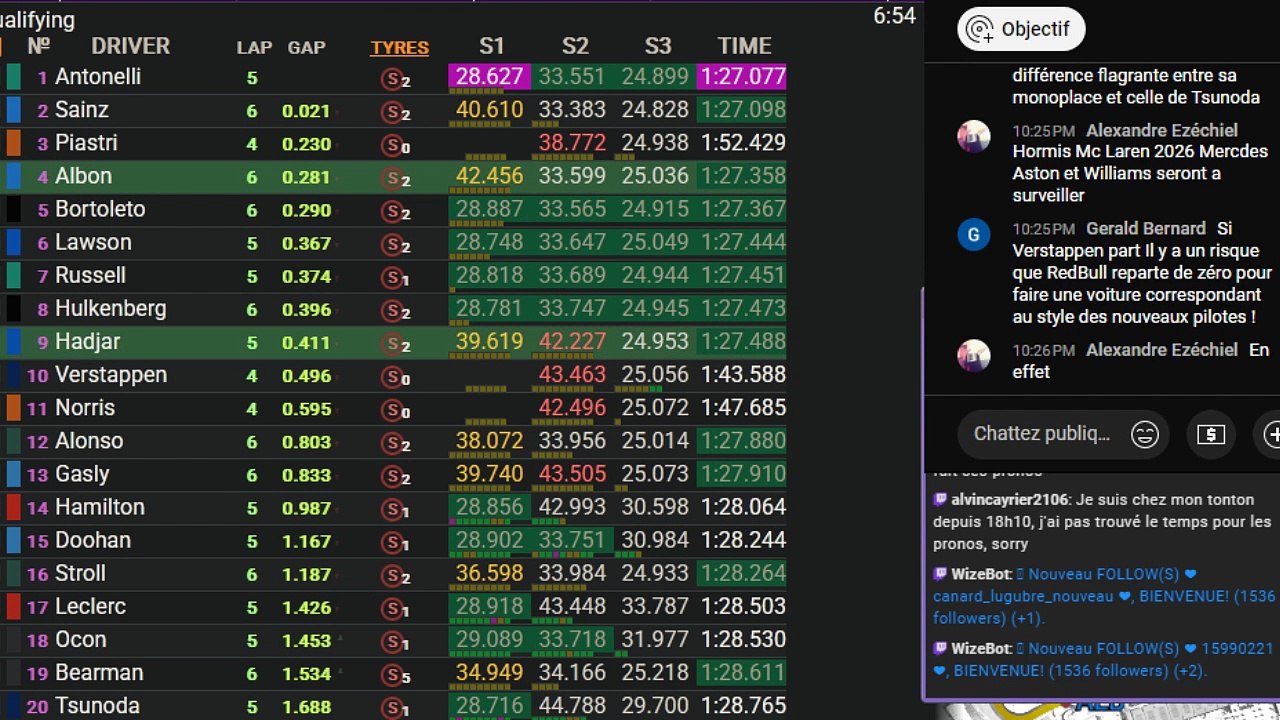Click Verstappen's soft tyre icon
The height and width of the screenshot is (720, 1280).
pyautogui.click(x=394, y=376)
